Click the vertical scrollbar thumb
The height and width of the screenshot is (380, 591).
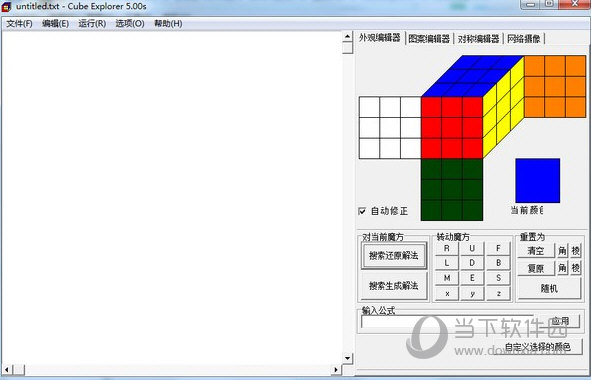pos(348,48)
